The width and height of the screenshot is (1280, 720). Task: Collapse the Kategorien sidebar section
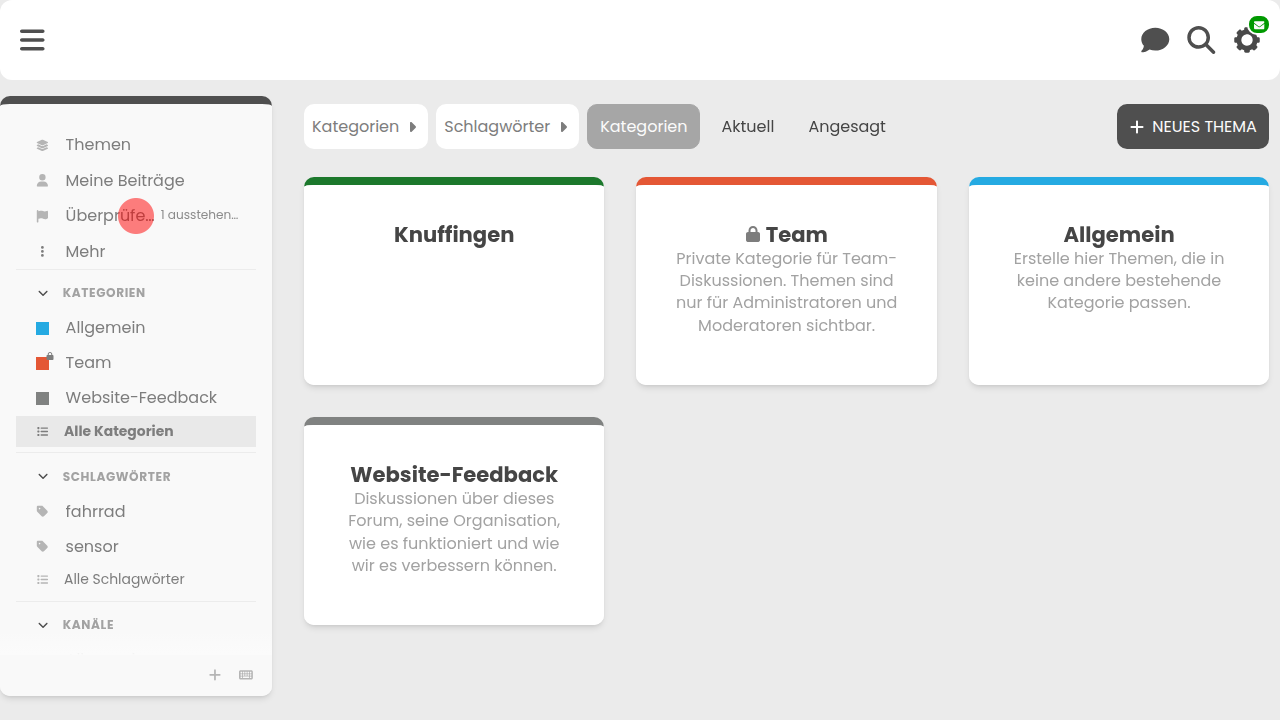[x=43, y=293]
